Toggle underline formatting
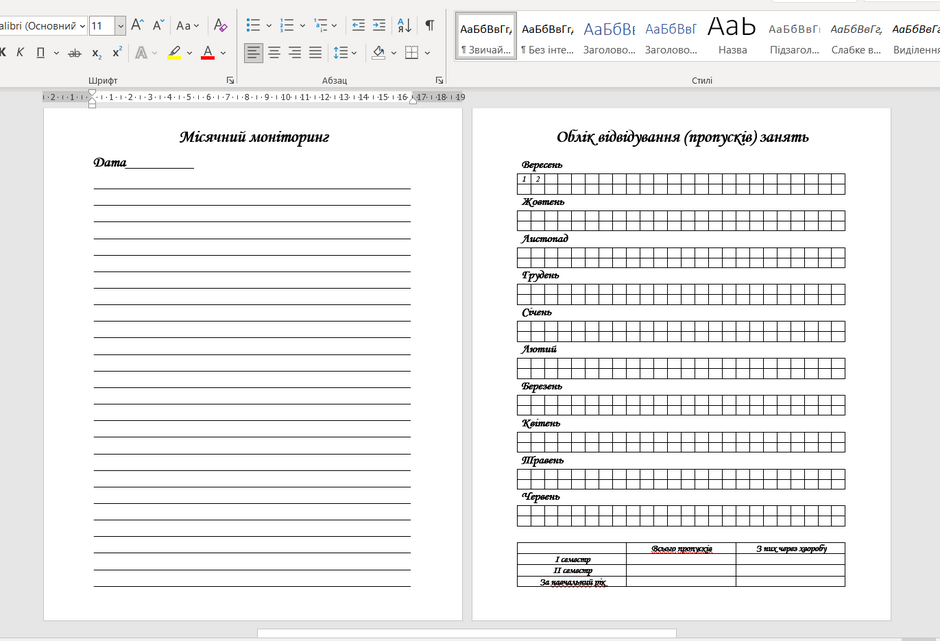The width and height of the screenshot is (940, 641). point(40,53)
